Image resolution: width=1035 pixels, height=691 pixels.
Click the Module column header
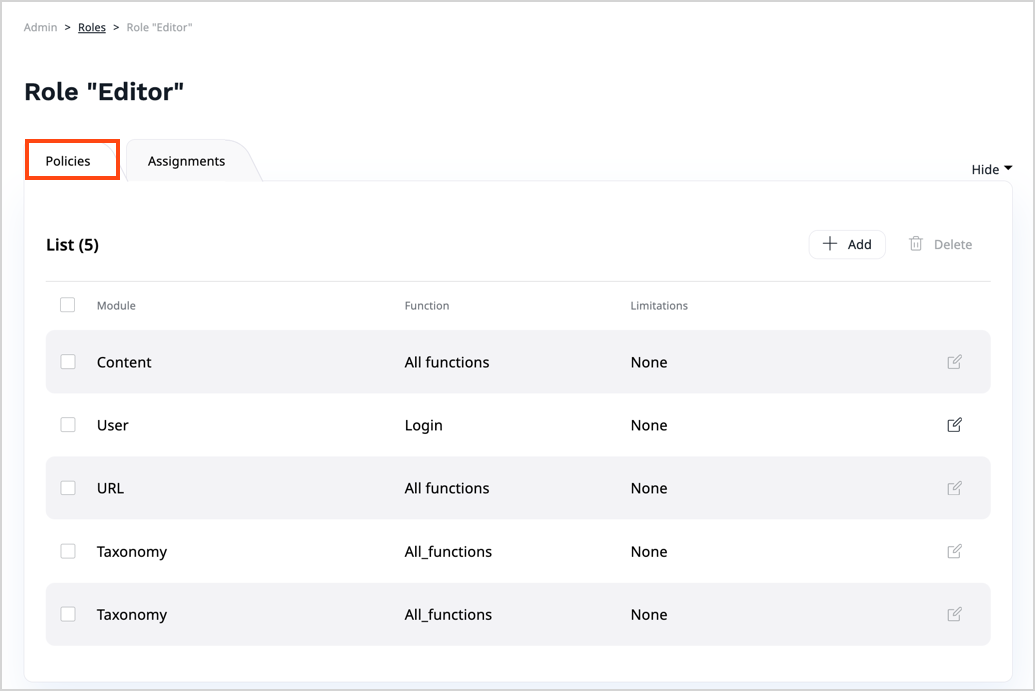point(116,306)
